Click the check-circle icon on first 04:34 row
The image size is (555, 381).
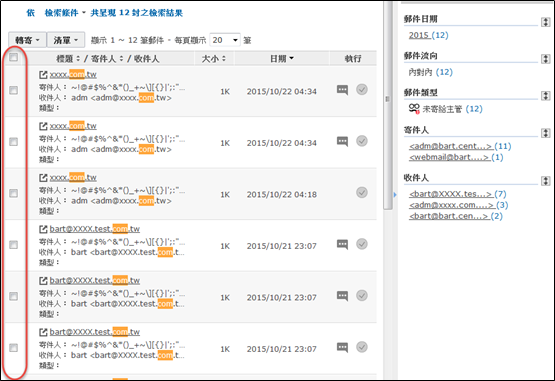pos(362,90)
